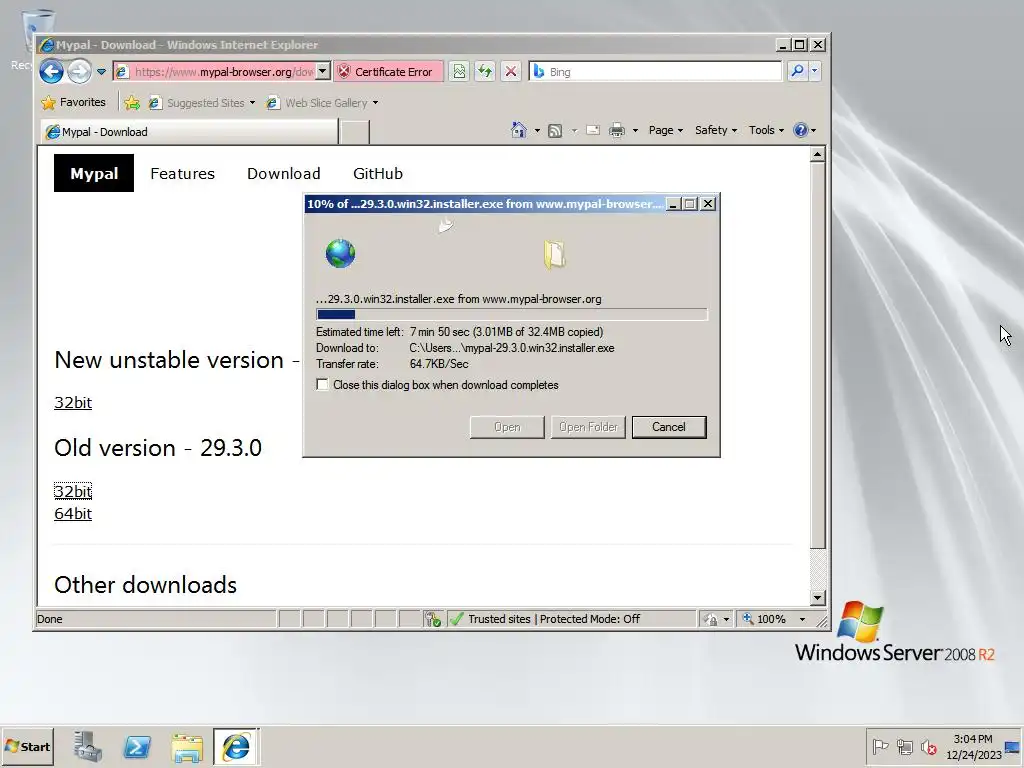1024x768 pixels.
Task: Click the globe icon in download dialog
Action: [340, 253]
